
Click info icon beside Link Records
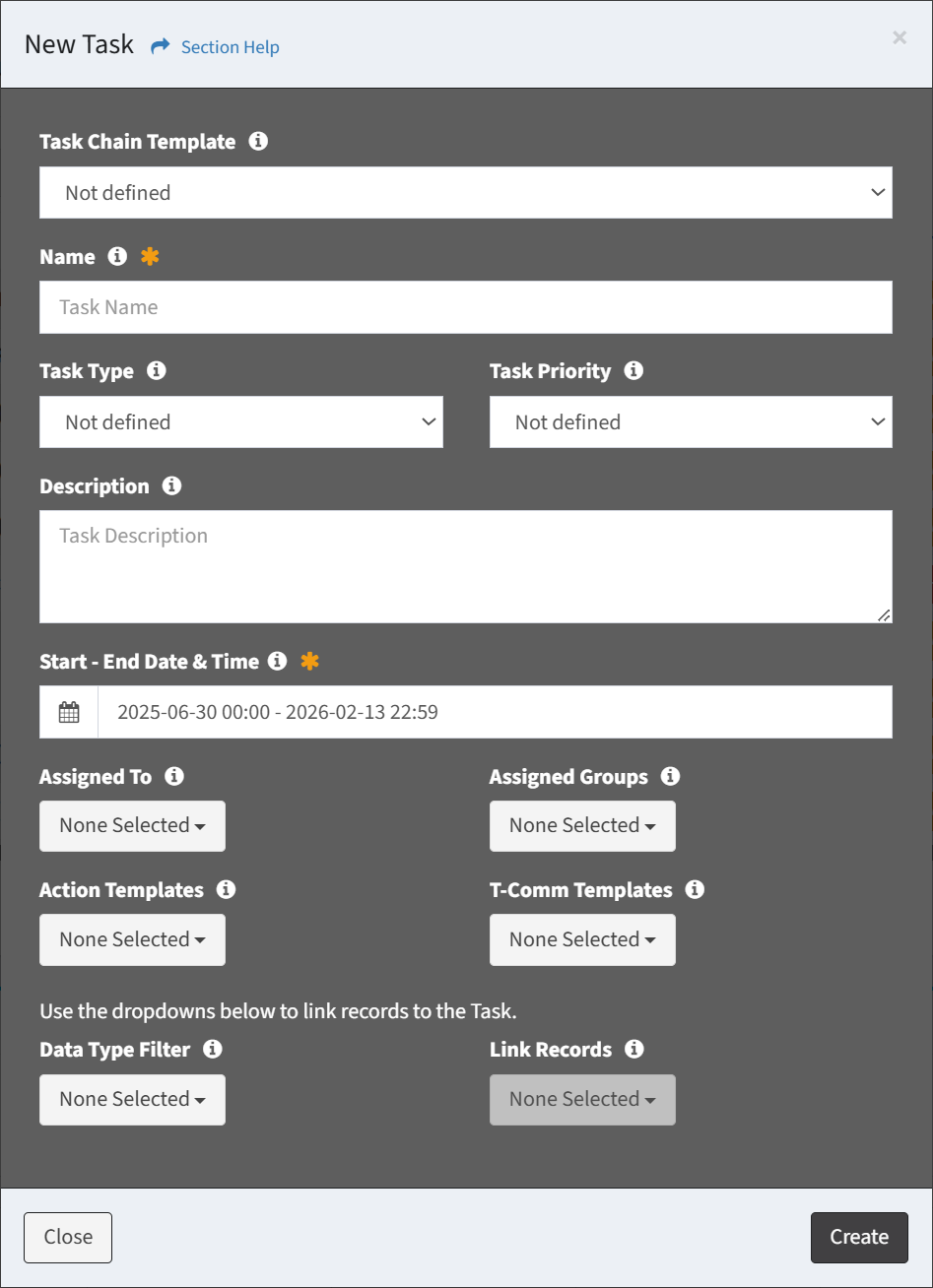(634, 1049)
